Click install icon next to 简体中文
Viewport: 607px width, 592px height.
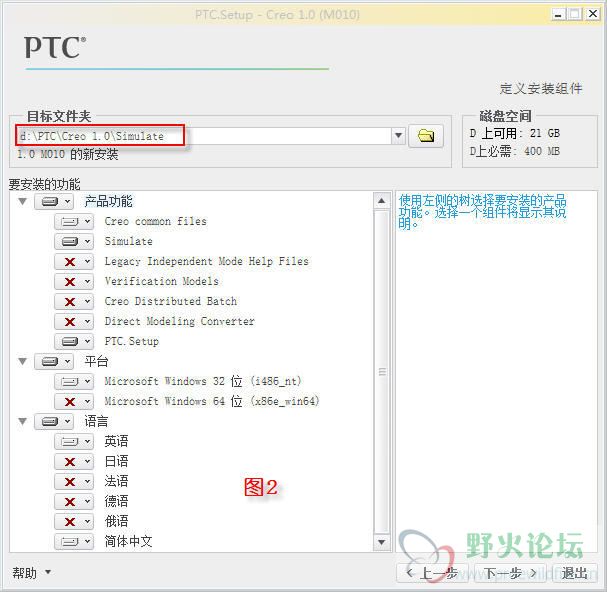pos(70,542)
